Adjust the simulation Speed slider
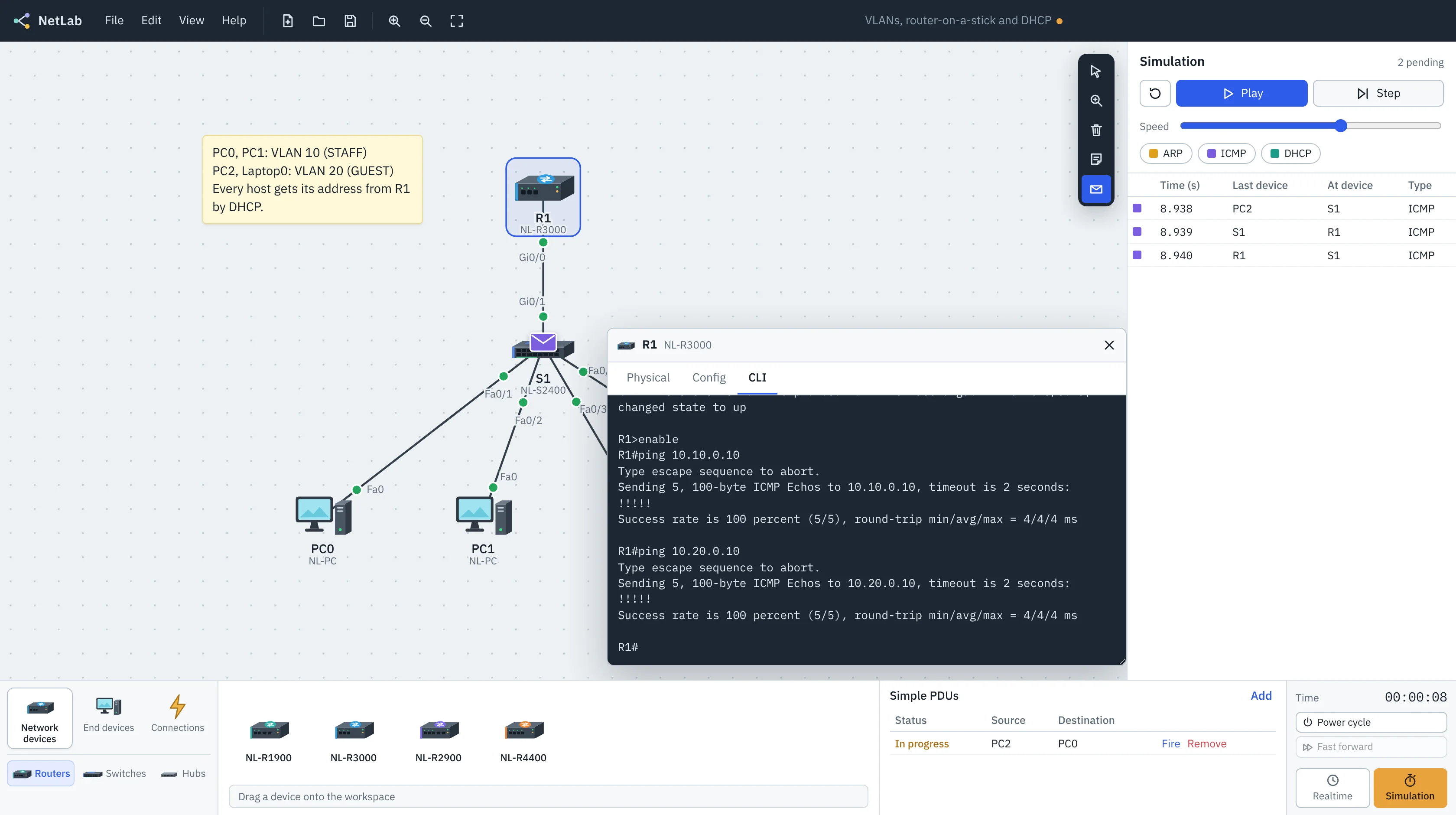Screen dimensions: 1456x815 click(1311, 126)
